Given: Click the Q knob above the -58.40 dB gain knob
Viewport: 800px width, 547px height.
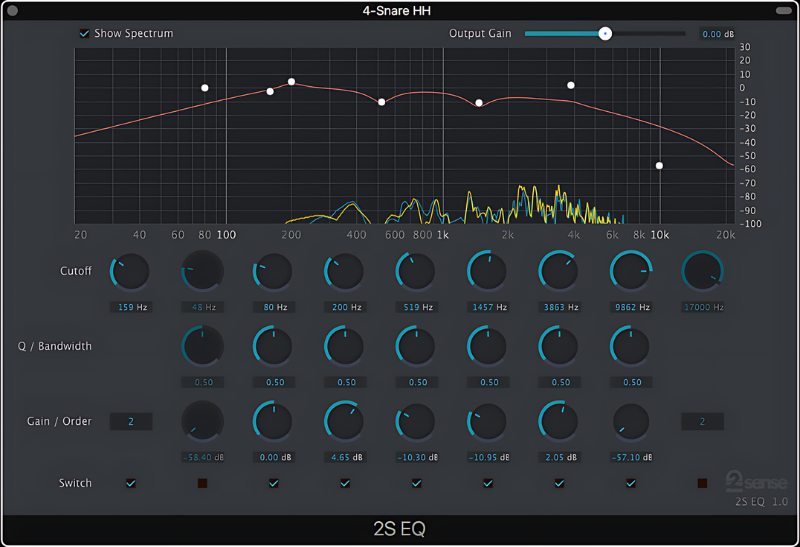Looking at the screenshot, I should point(203,346).
